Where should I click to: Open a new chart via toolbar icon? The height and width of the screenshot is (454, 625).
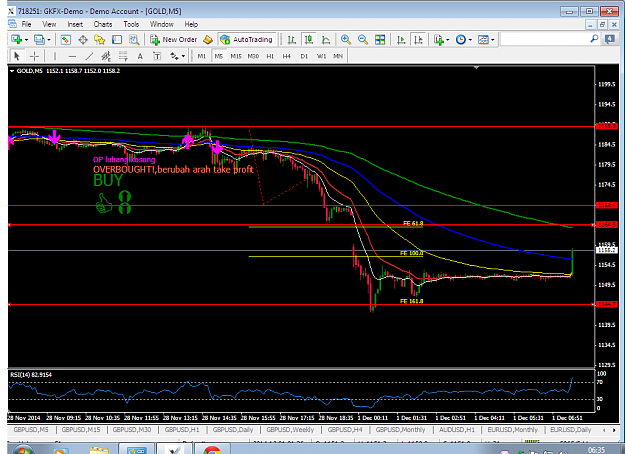[17, 39]
